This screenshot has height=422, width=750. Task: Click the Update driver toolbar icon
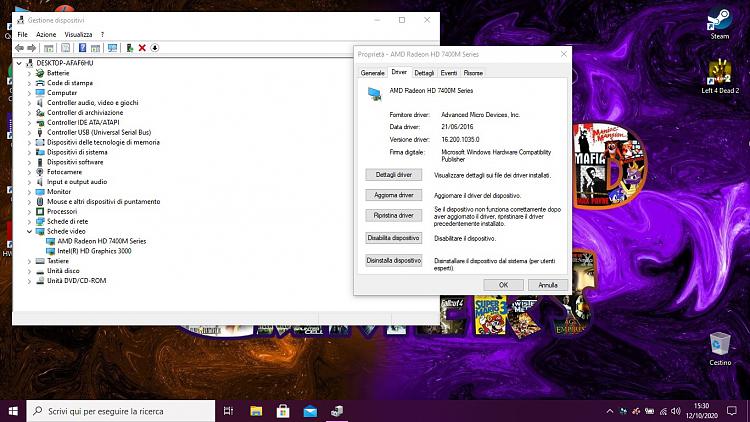[x=130, y=48]
